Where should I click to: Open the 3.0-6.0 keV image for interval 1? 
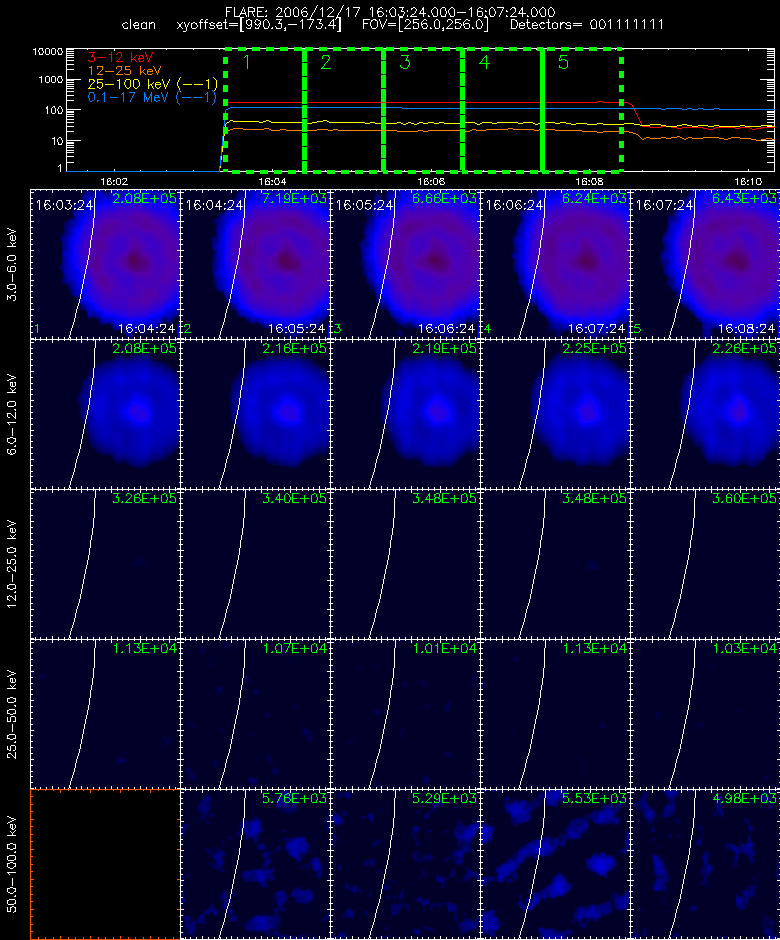[105, 264]
